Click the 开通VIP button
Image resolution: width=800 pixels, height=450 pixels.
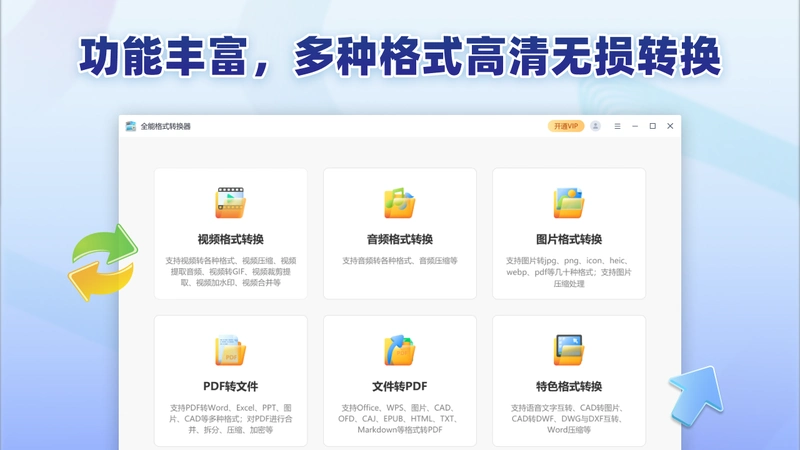click(x=566, y=126)
